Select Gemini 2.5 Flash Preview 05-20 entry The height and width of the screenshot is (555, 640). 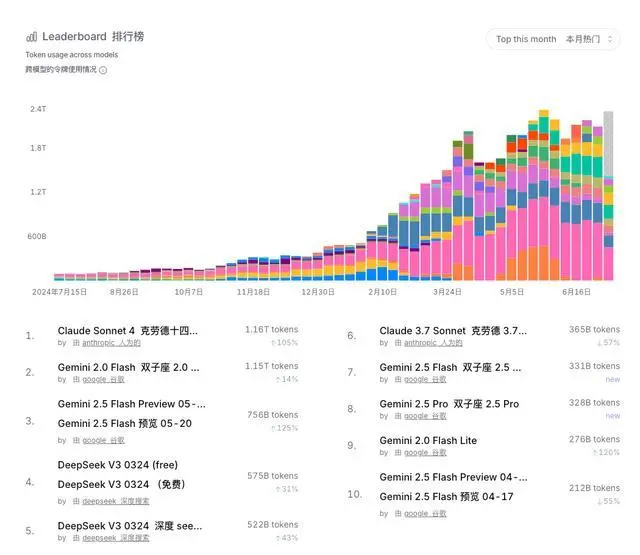click(x=131, y=404)
